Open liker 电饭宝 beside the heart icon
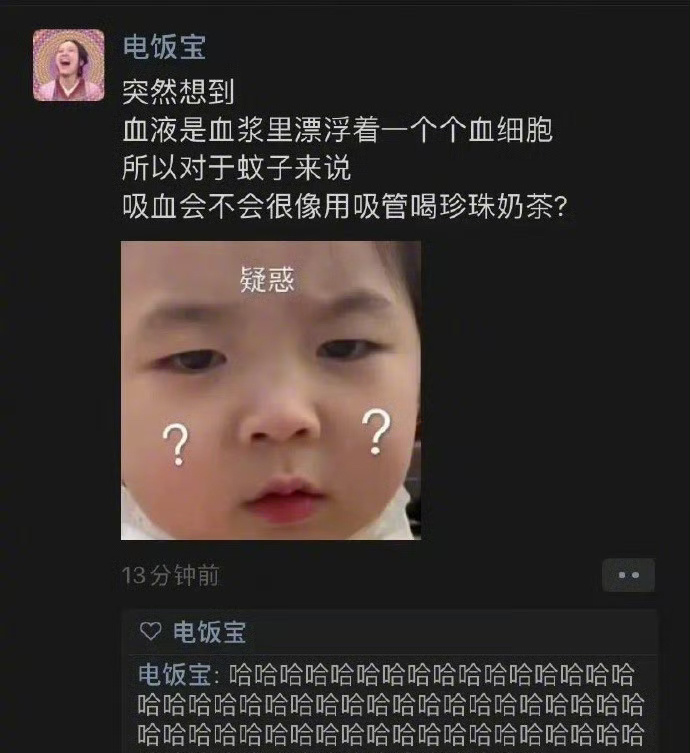Screen dimensions: 690x753 209,632
